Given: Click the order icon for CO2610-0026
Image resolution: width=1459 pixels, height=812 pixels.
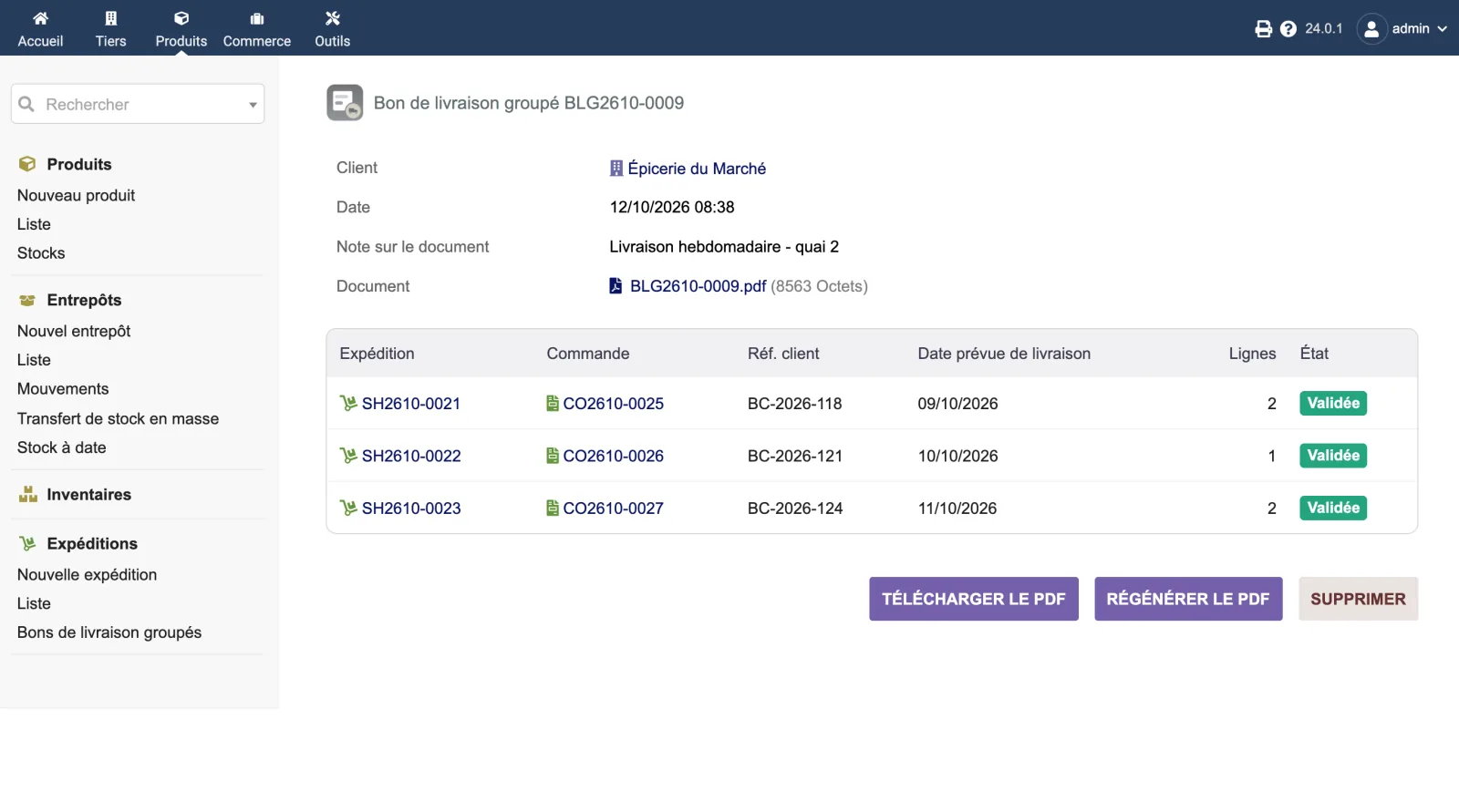Looking at the screenshot, I should (553, 456).
